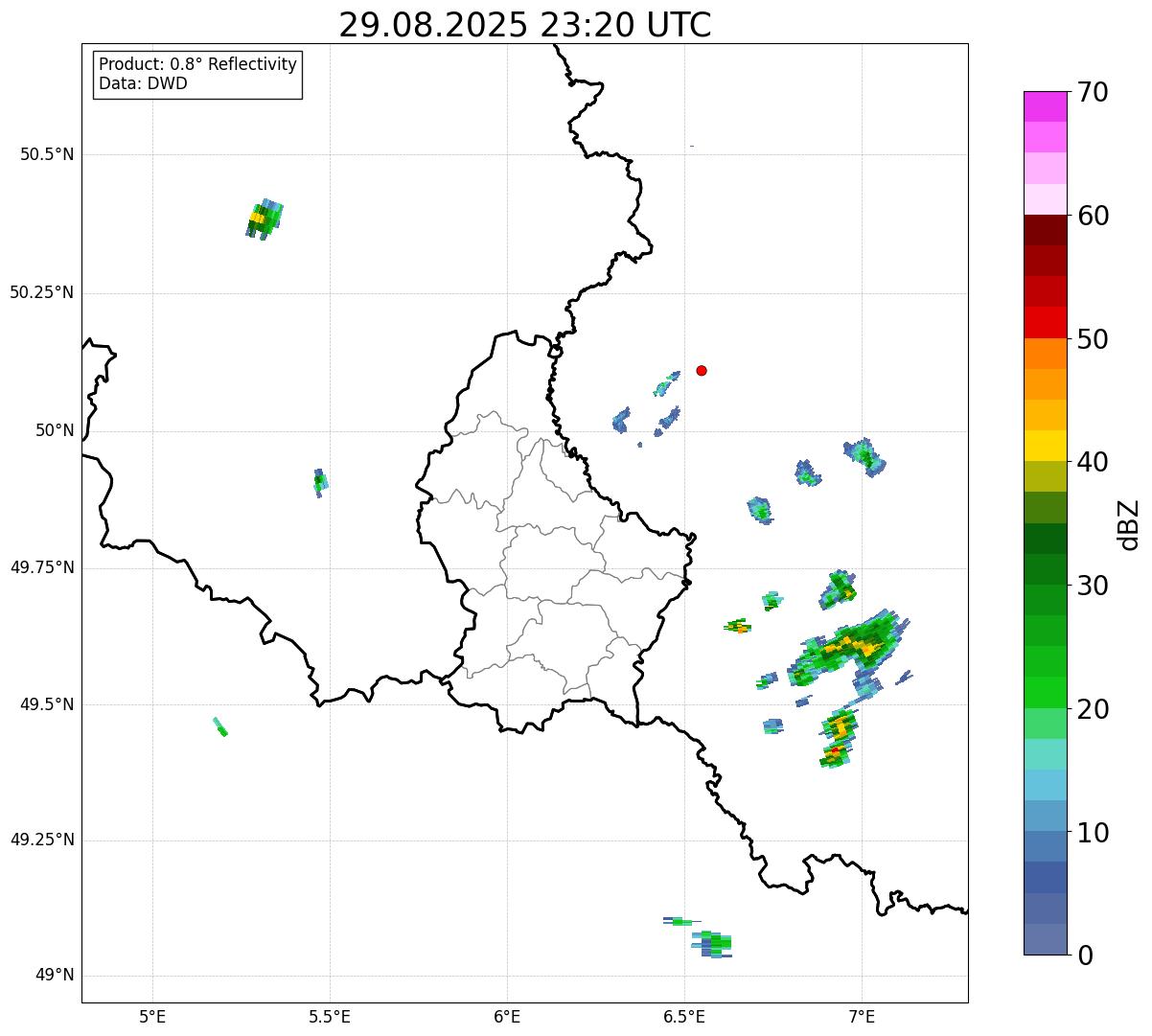1152x1036 pixels.
Task: Click the 6°E longitude axis label
Action: (x=507, y=1015)
